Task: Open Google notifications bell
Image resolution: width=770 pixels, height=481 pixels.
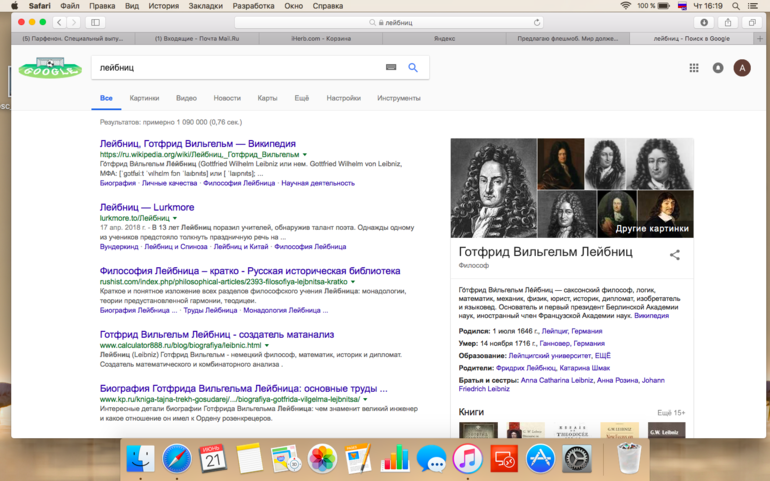Action: point(718,68)
